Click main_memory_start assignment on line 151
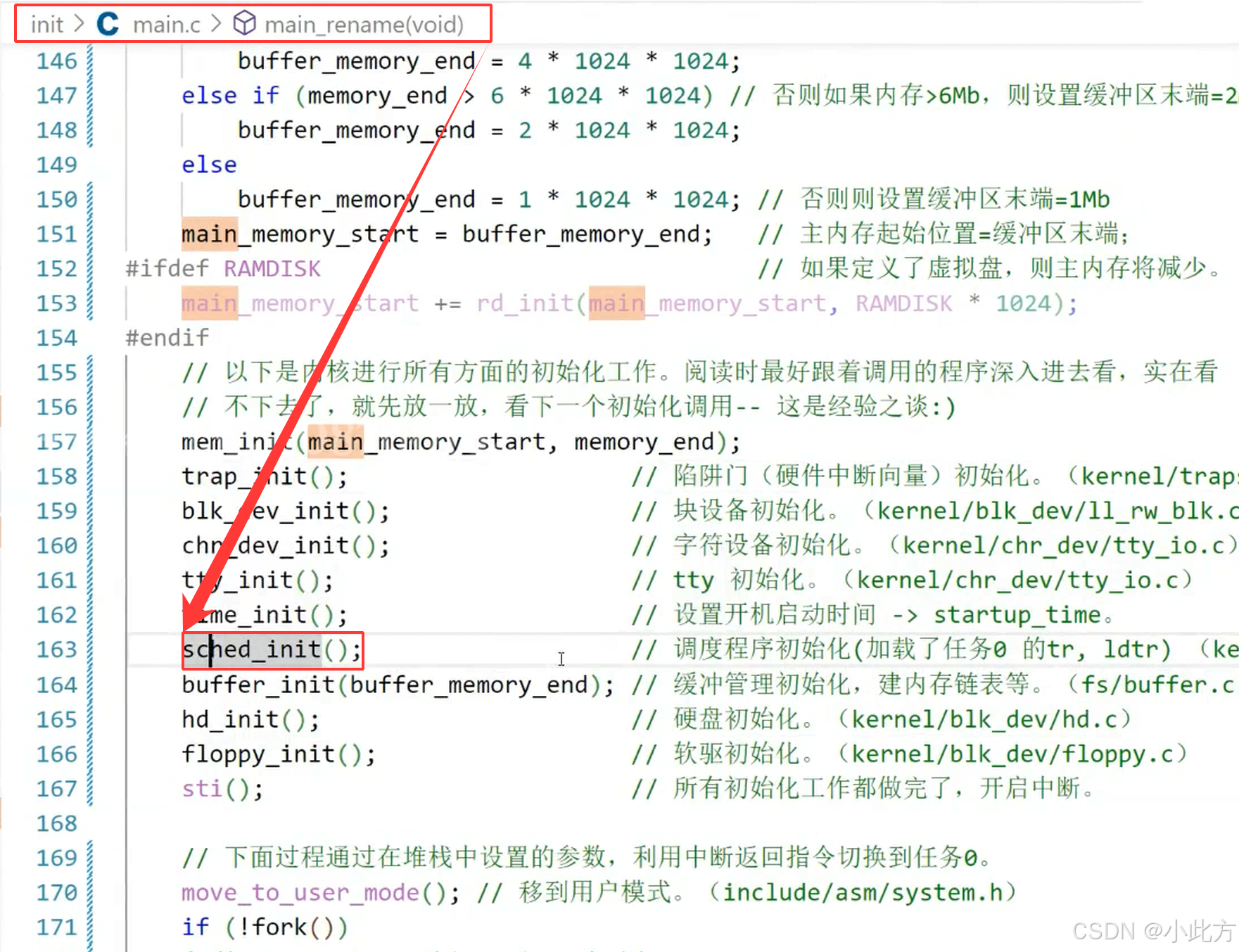Screen dimensions: 1239x952 pyautogui.click(x=447, y=234)
